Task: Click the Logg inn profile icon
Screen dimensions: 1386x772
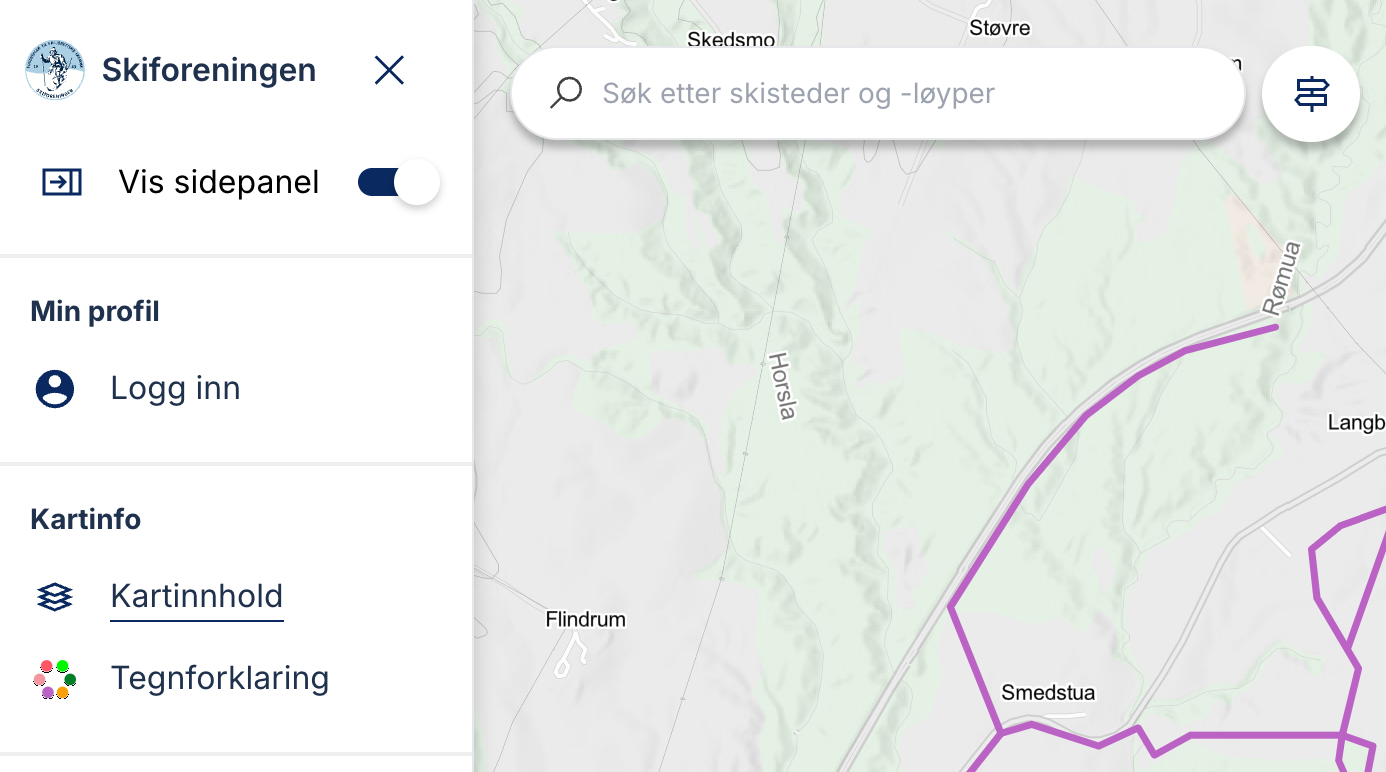Action: pos(55,388)
